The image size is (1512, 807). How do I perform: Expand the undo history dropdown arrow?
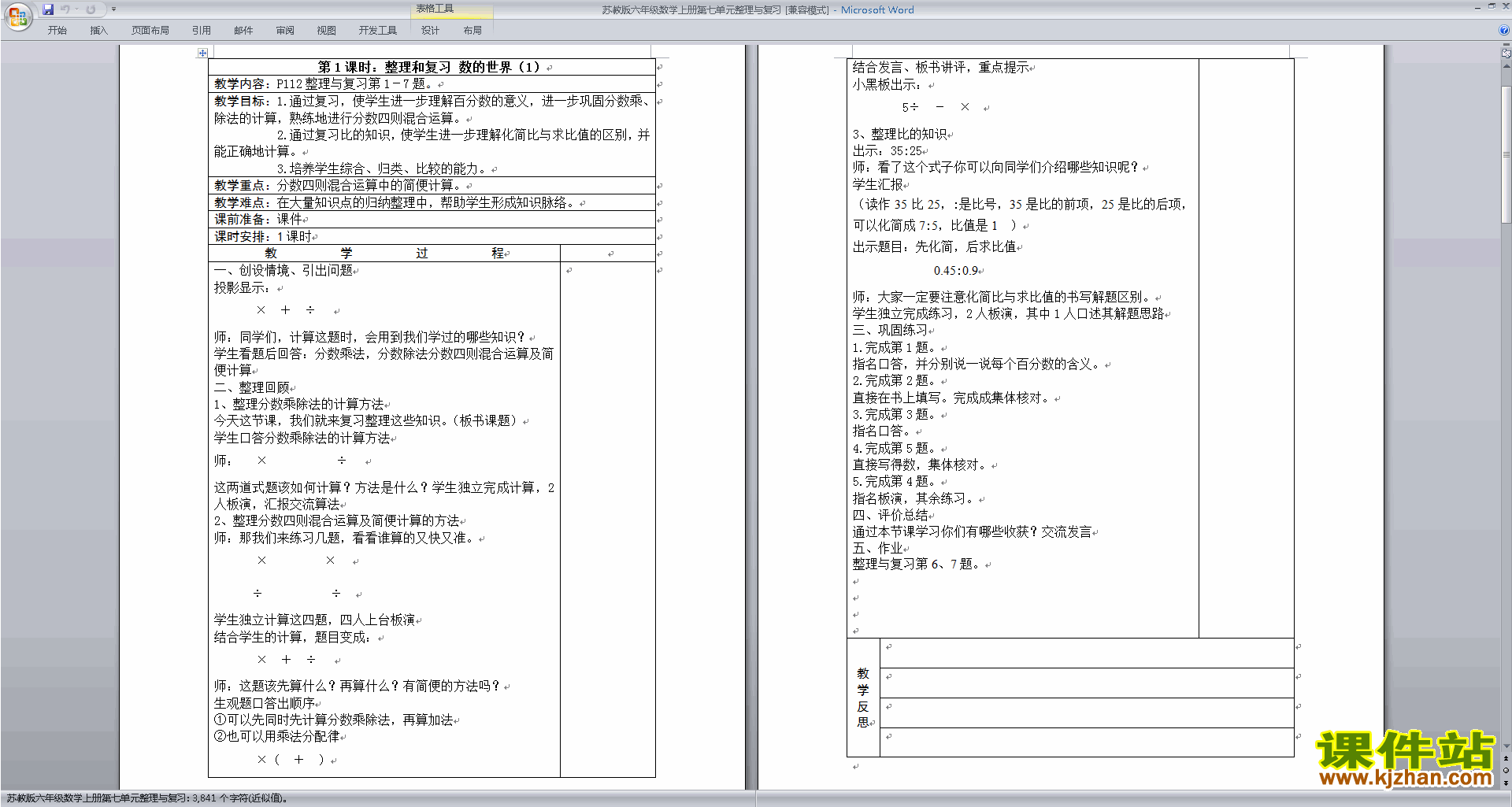[x=76, y=9]
